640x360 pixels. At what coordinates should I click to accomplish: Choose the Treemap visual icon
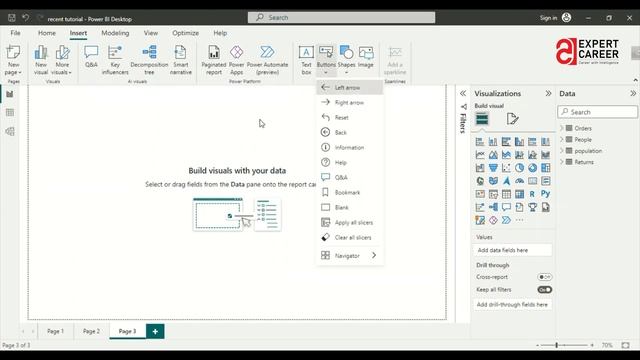[545, 168]
